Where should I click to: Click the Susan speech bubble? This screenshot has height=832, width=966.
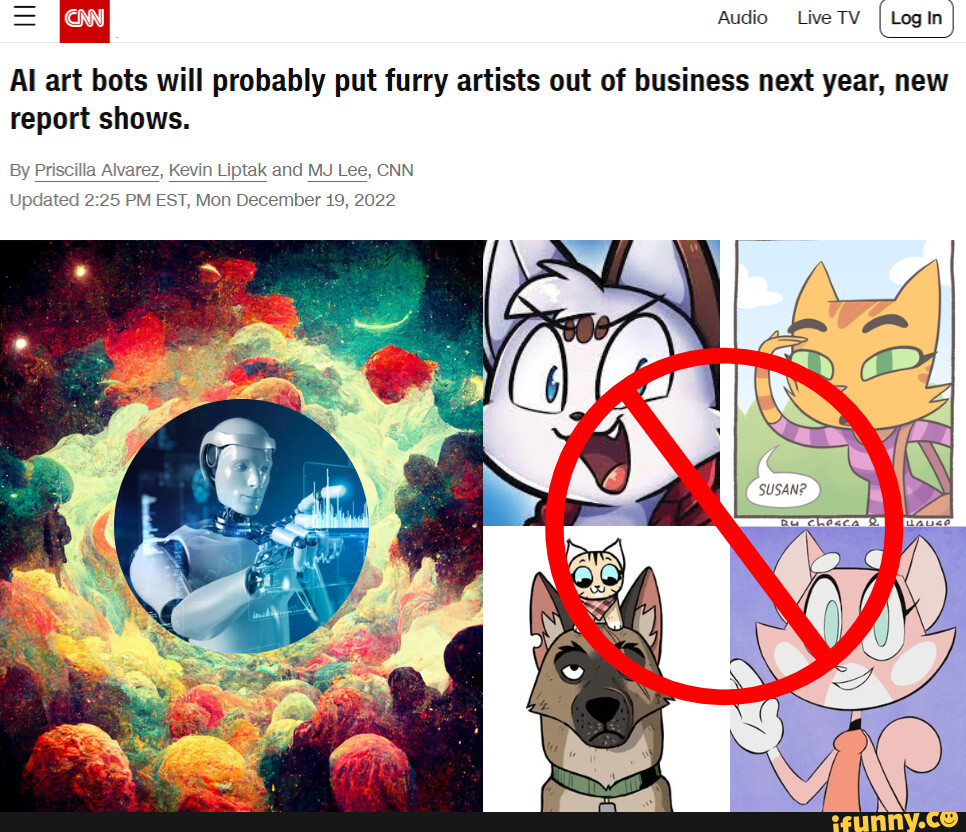782,489
